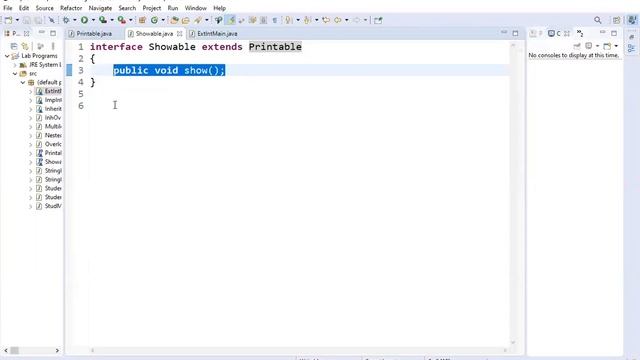Open the Source menu
This screenshot has height=360, width=640.
[x=44, y=8]
